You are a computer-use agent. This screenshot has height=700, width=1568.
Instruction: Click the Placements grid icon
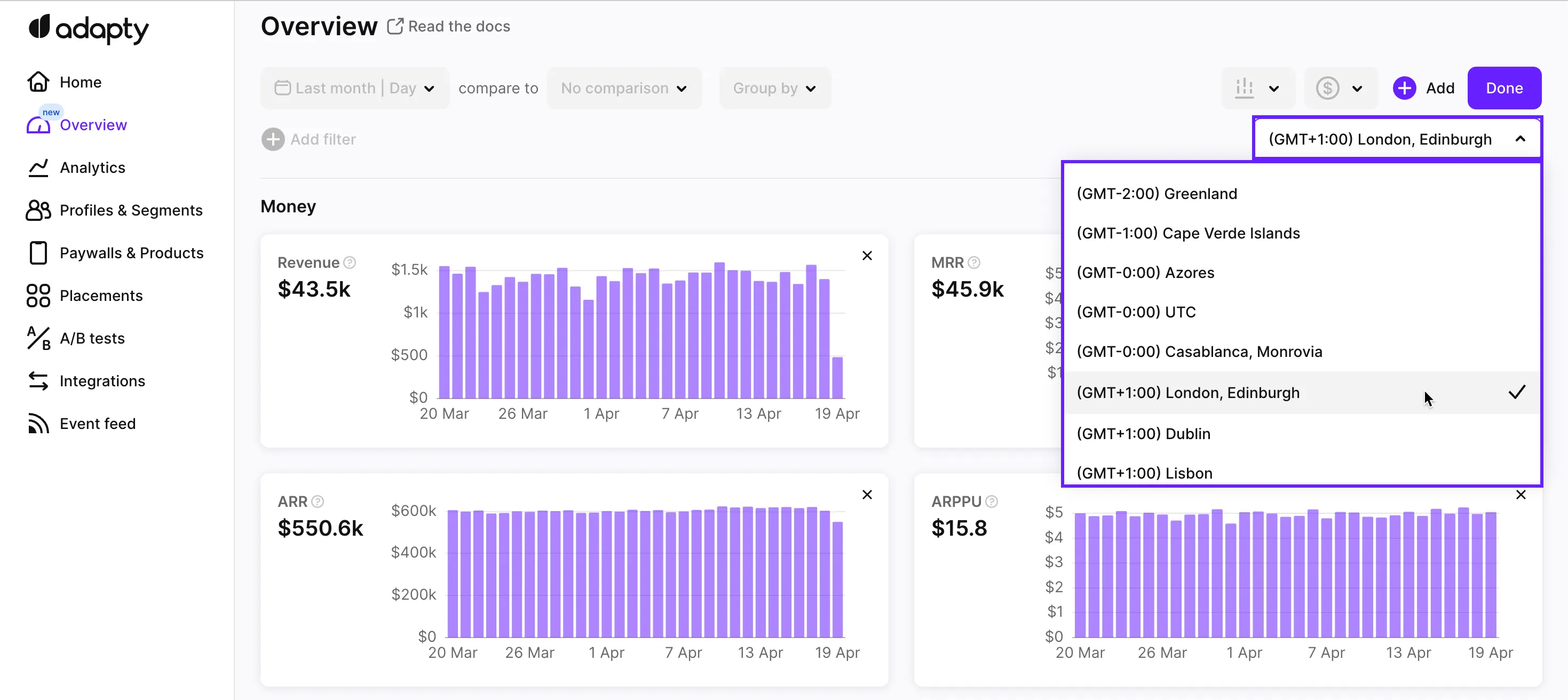pyautogui.click(x=38, y=295)
